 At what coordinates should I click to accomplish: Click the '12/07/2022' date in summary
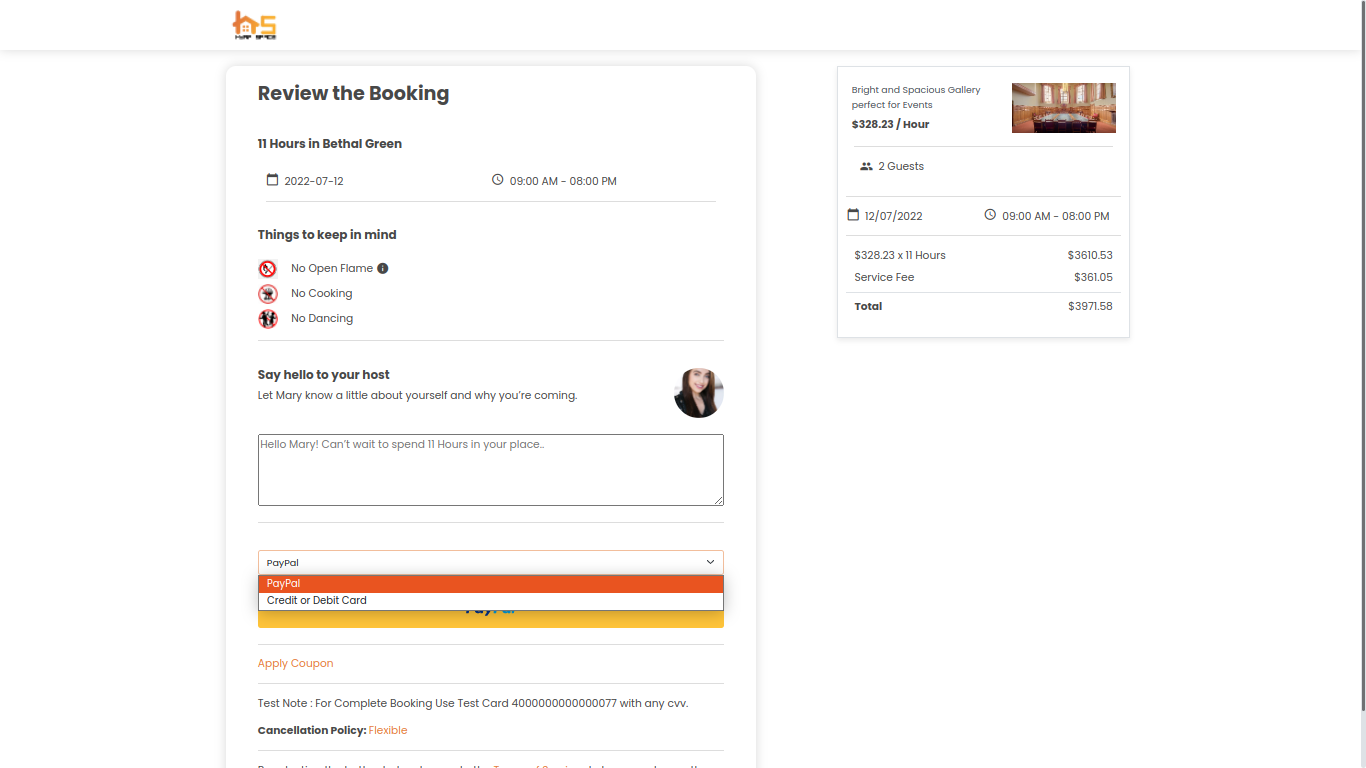click(x=894, y=216)
